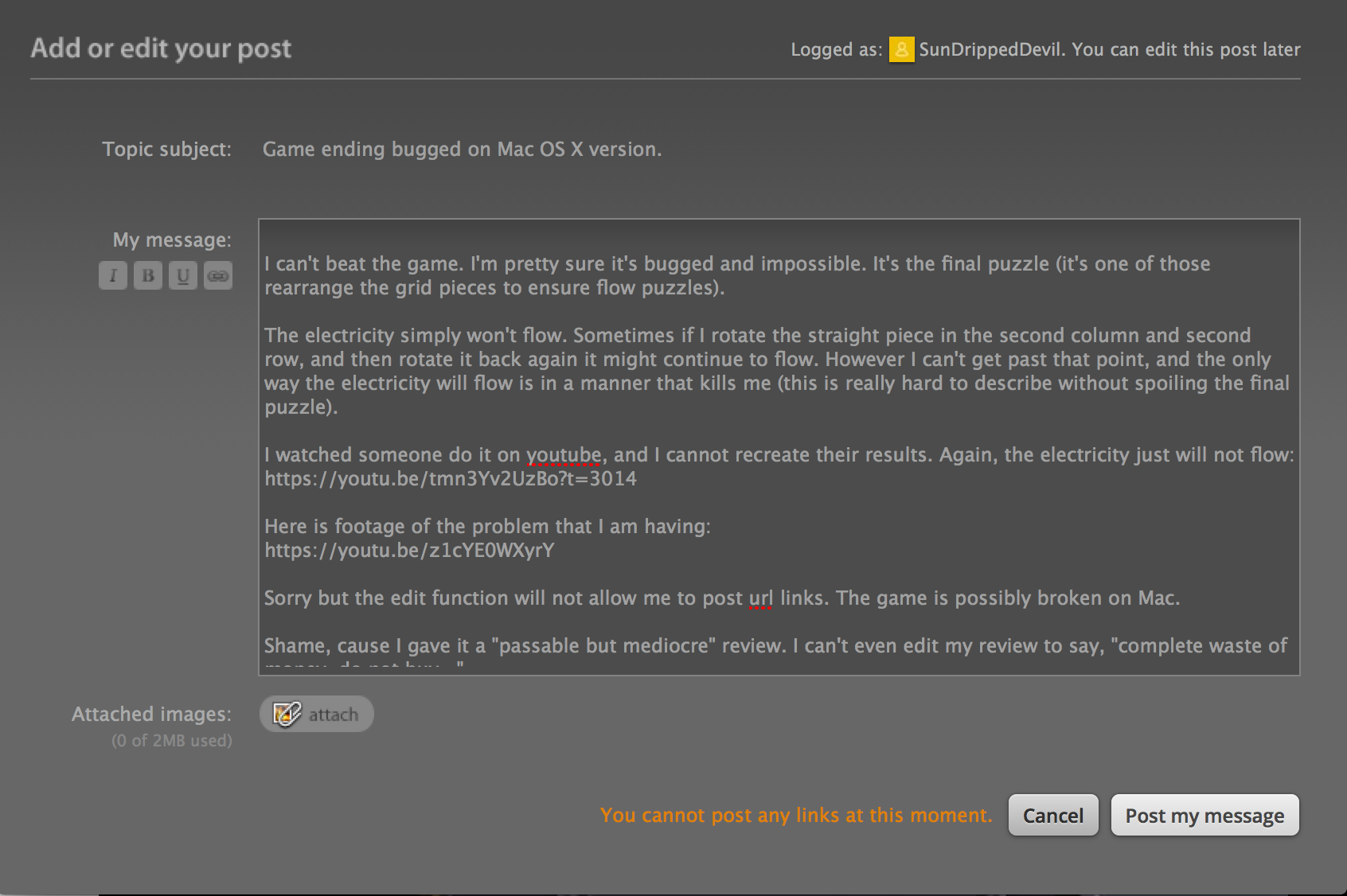The width and height of the screenshot is (1347, 896).
Task: Click the orange cannot post links warning
Action: [796, 816]
